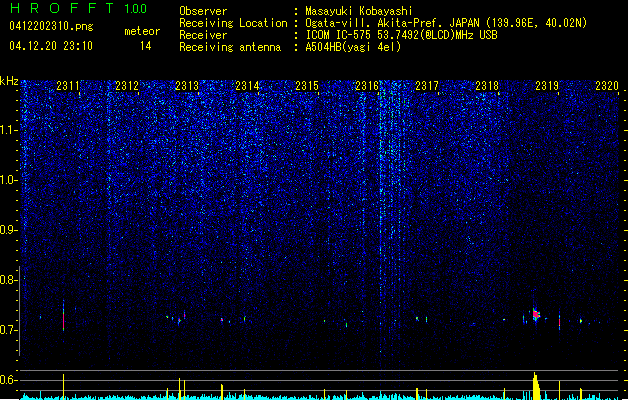Click the 0.6 kHz axis label

point(8,380)
